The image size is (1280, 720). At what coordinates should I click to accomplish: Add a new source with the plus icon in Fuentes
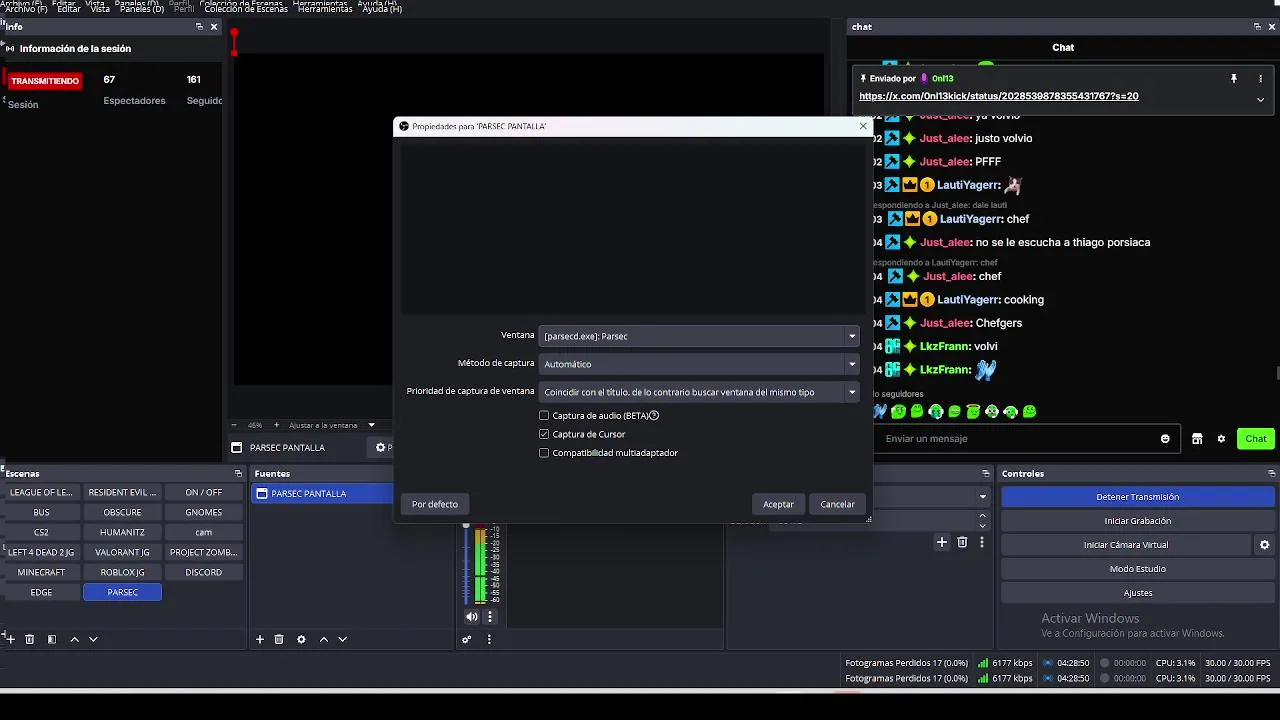[x=260, y=639]
